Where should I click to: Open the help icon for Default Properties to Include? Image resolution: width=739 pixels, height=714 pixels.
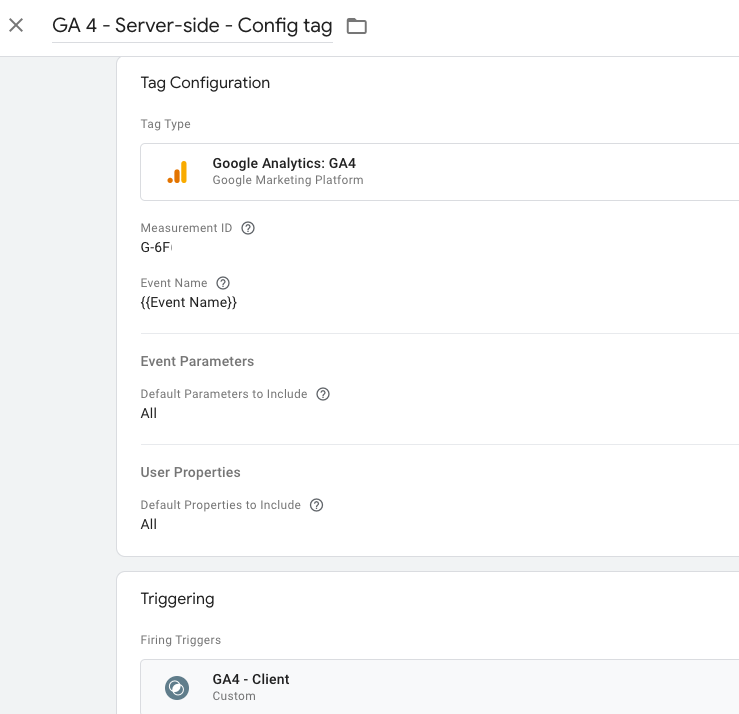(316, 505)
